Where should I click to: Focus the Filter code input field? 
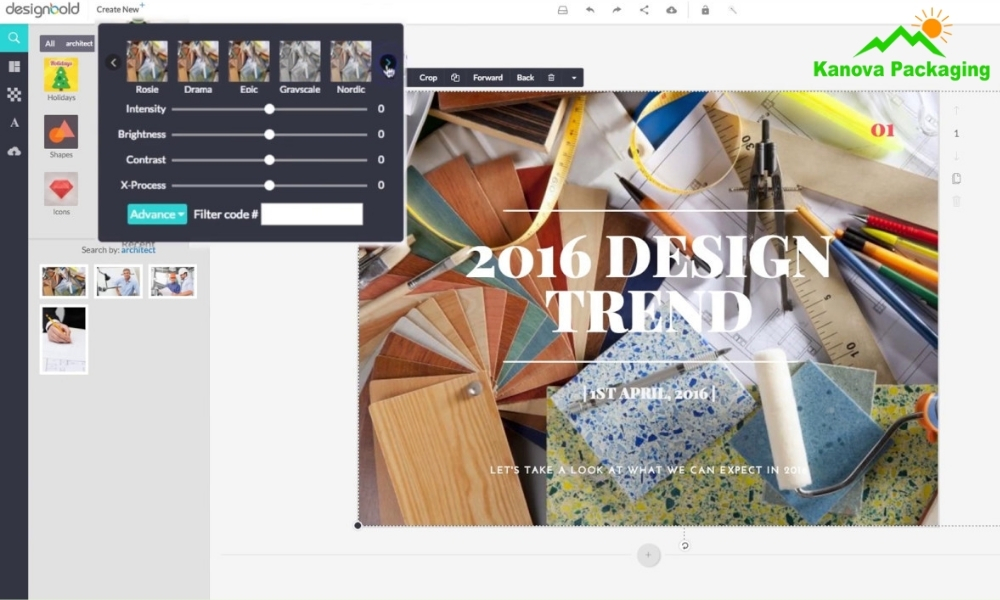coord(312,214)
